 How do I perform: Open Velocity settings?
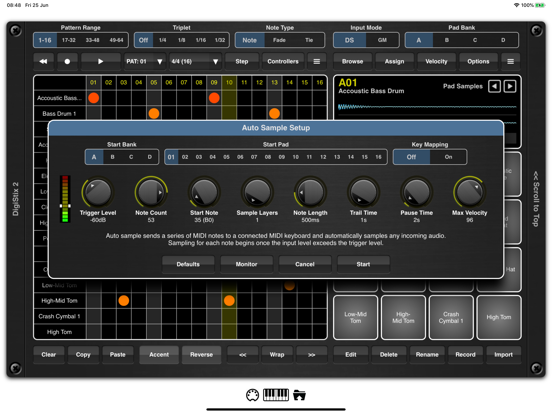[x=436, y=61]
